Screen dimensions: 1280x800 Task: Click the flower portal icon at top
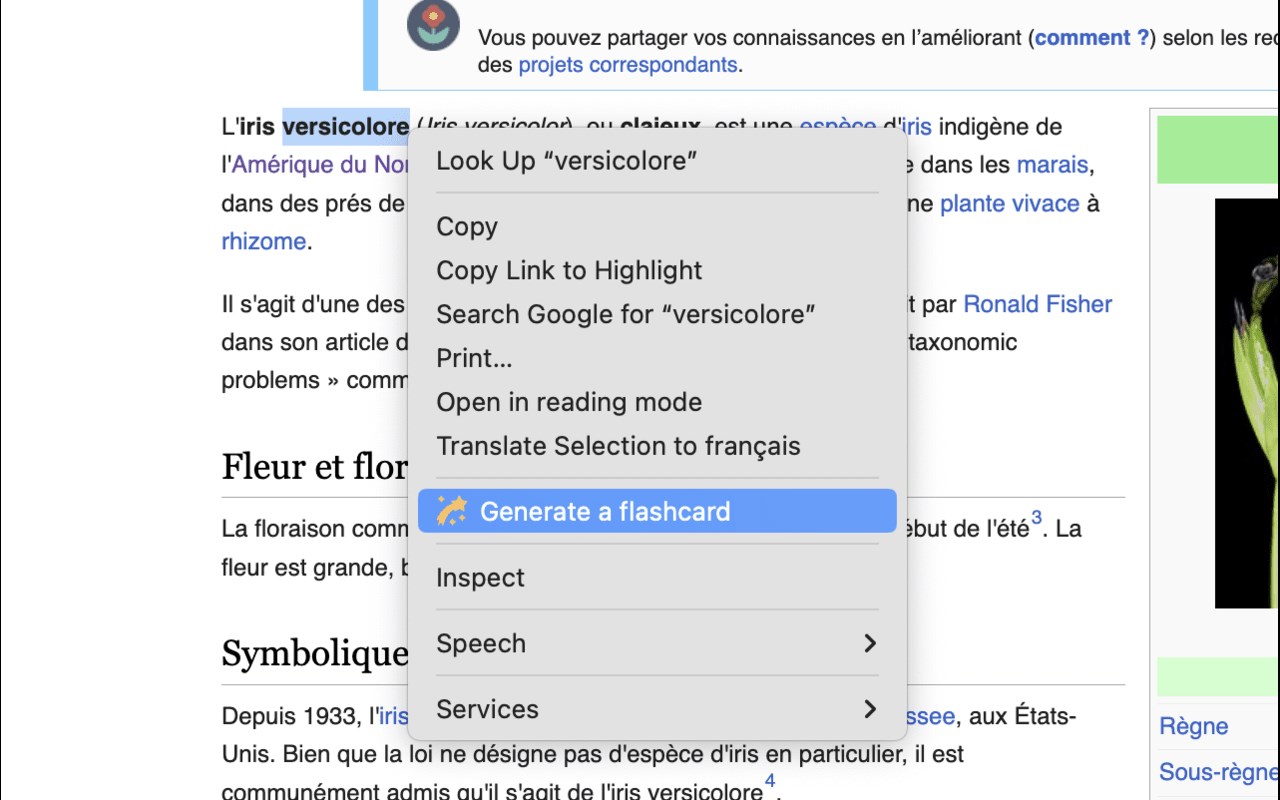pos(433,26)
